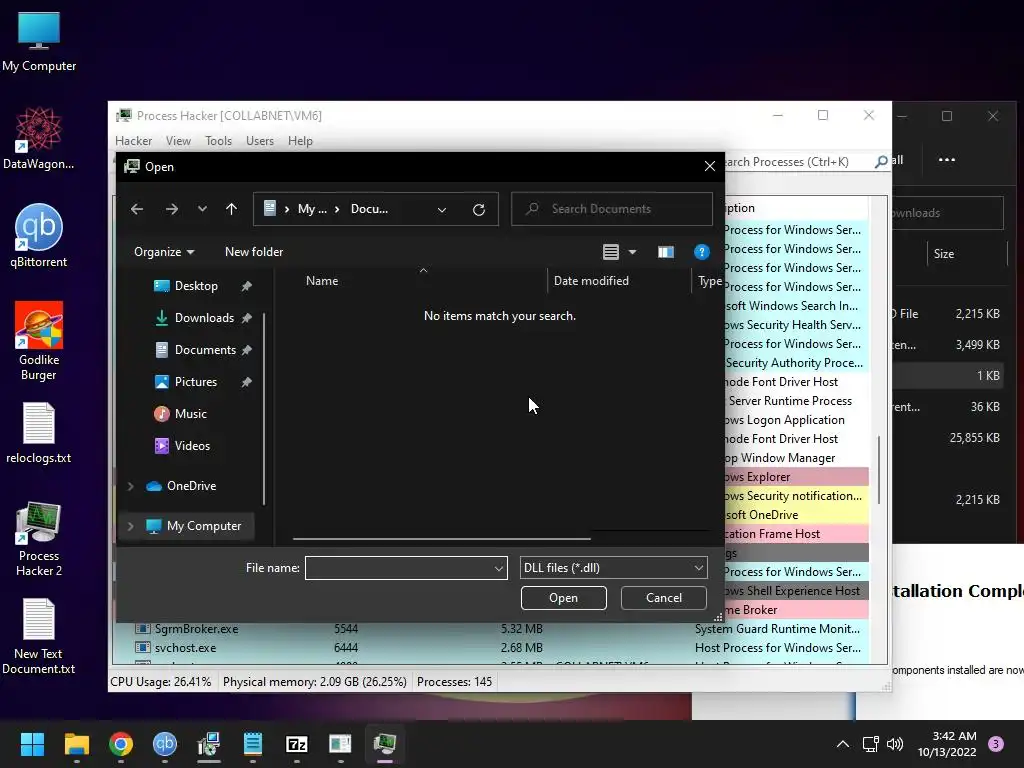Select the Process Hacker 2 desktop shortcut
The height and width of the screenshot is (768, 1024).
pos(39,539)
